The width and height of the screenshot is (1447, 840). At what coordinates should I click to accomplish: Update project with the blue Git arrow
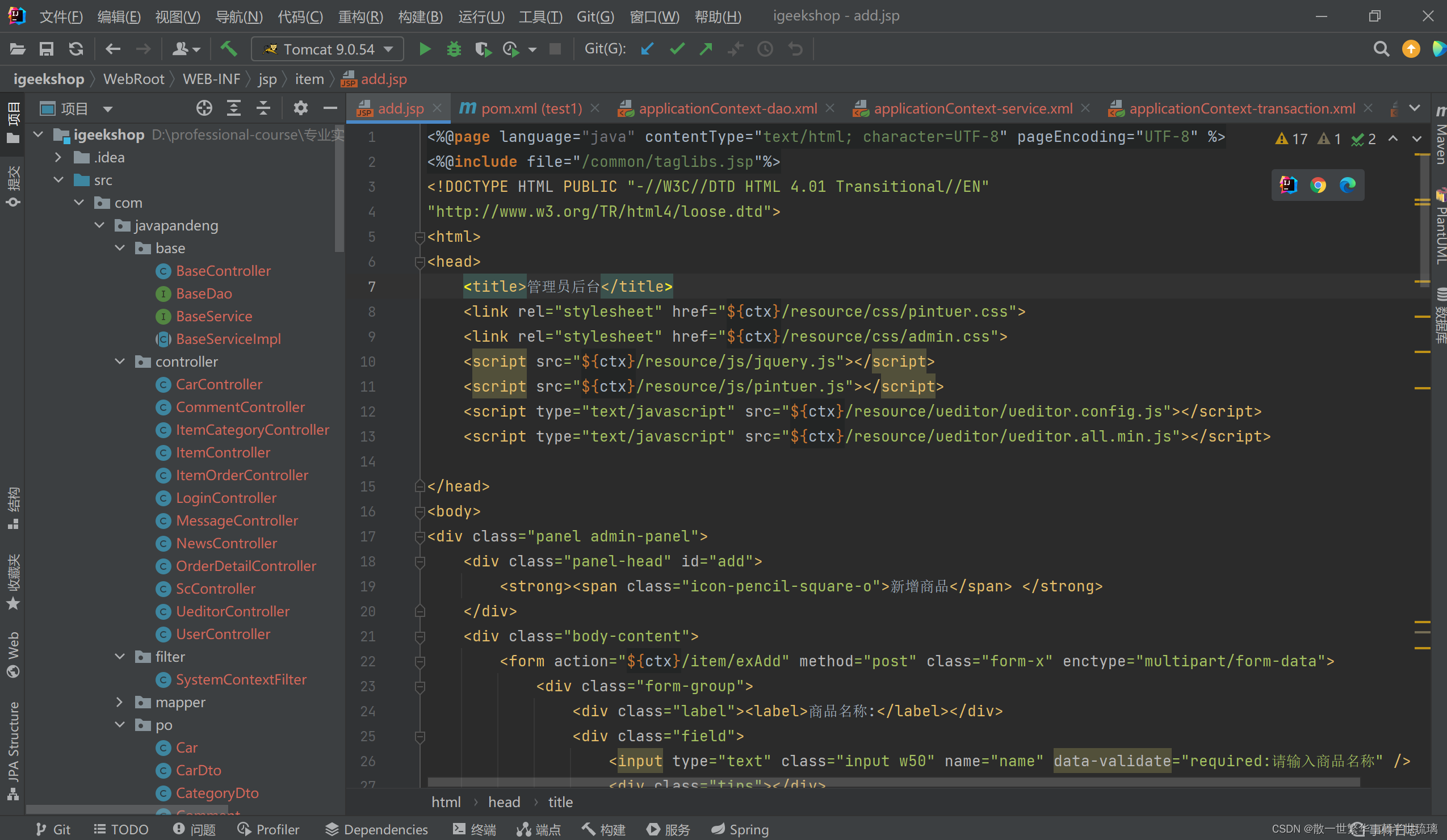[x=647, y=49]
